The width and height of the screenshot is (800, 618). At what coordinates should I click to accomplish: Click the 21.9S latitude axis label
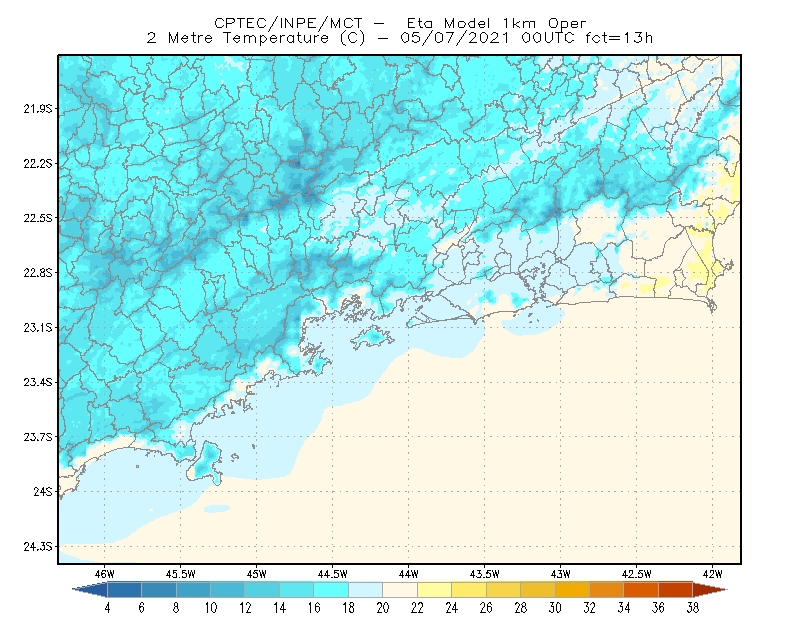[38, 109]
